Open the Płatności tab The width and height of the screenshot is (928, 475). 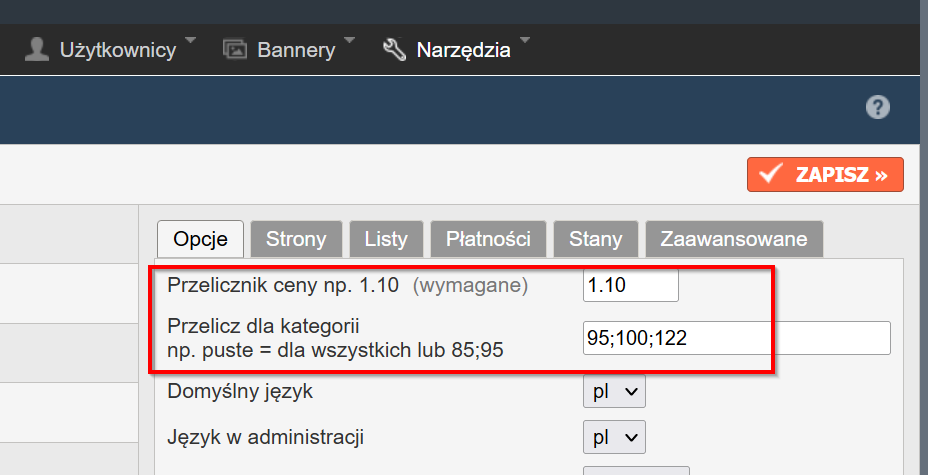pos(488,239)
